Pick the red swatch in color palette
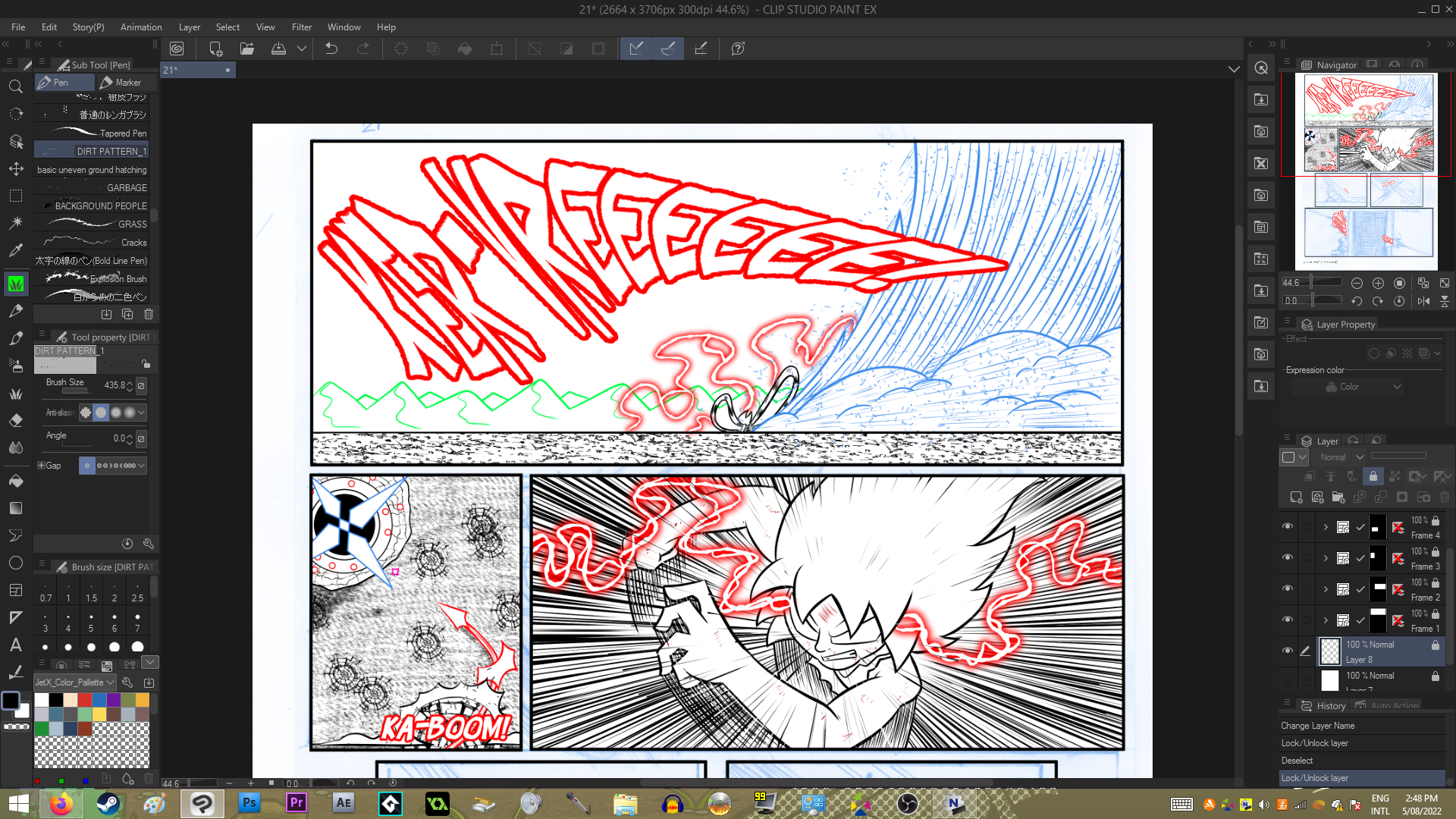Viewport: 1456px width, 819px height. (x=85, y=700)
